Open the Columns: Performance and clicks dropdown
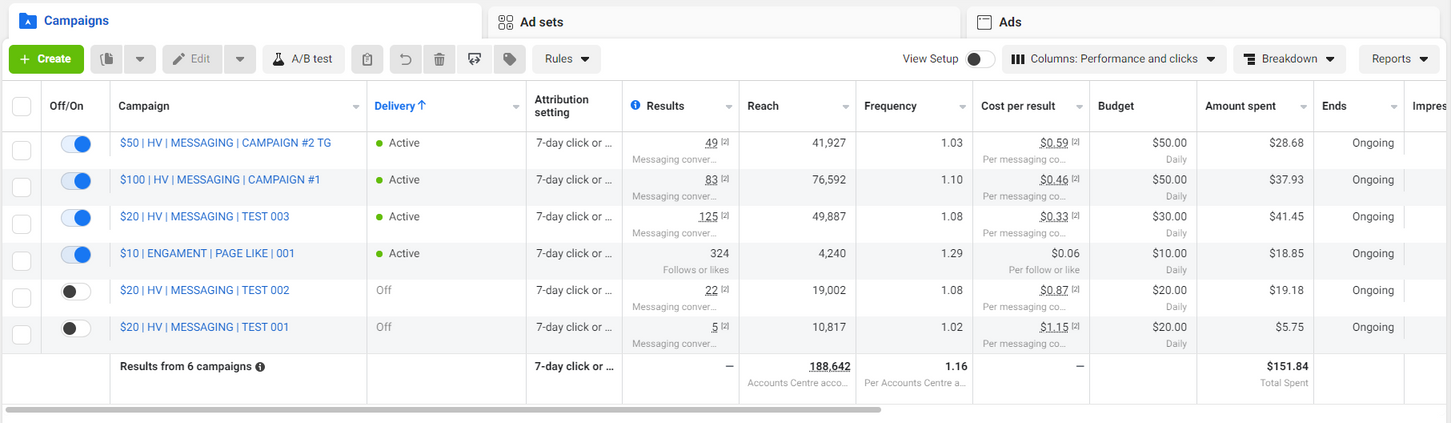 (1113, 59)
